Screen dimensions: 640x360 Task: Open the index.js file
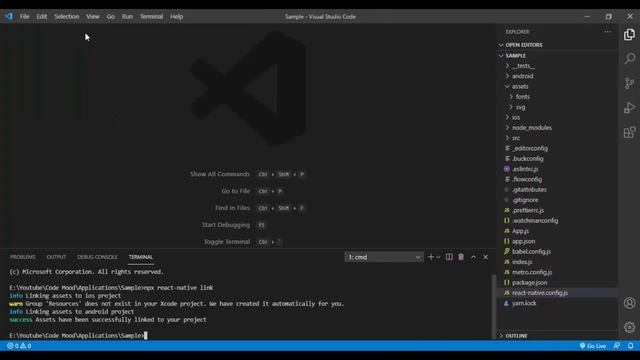[558, 262]
